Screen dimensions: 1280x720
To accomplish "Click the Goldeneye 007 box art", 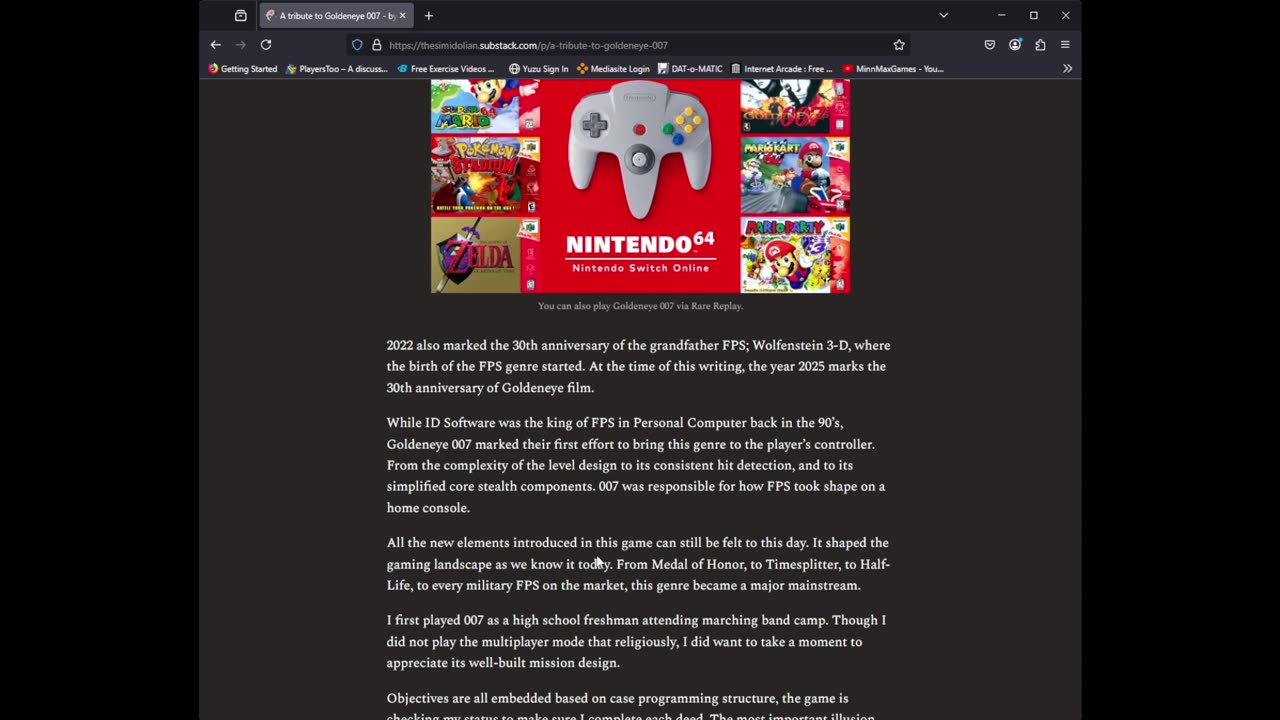I will click(795, 106).
